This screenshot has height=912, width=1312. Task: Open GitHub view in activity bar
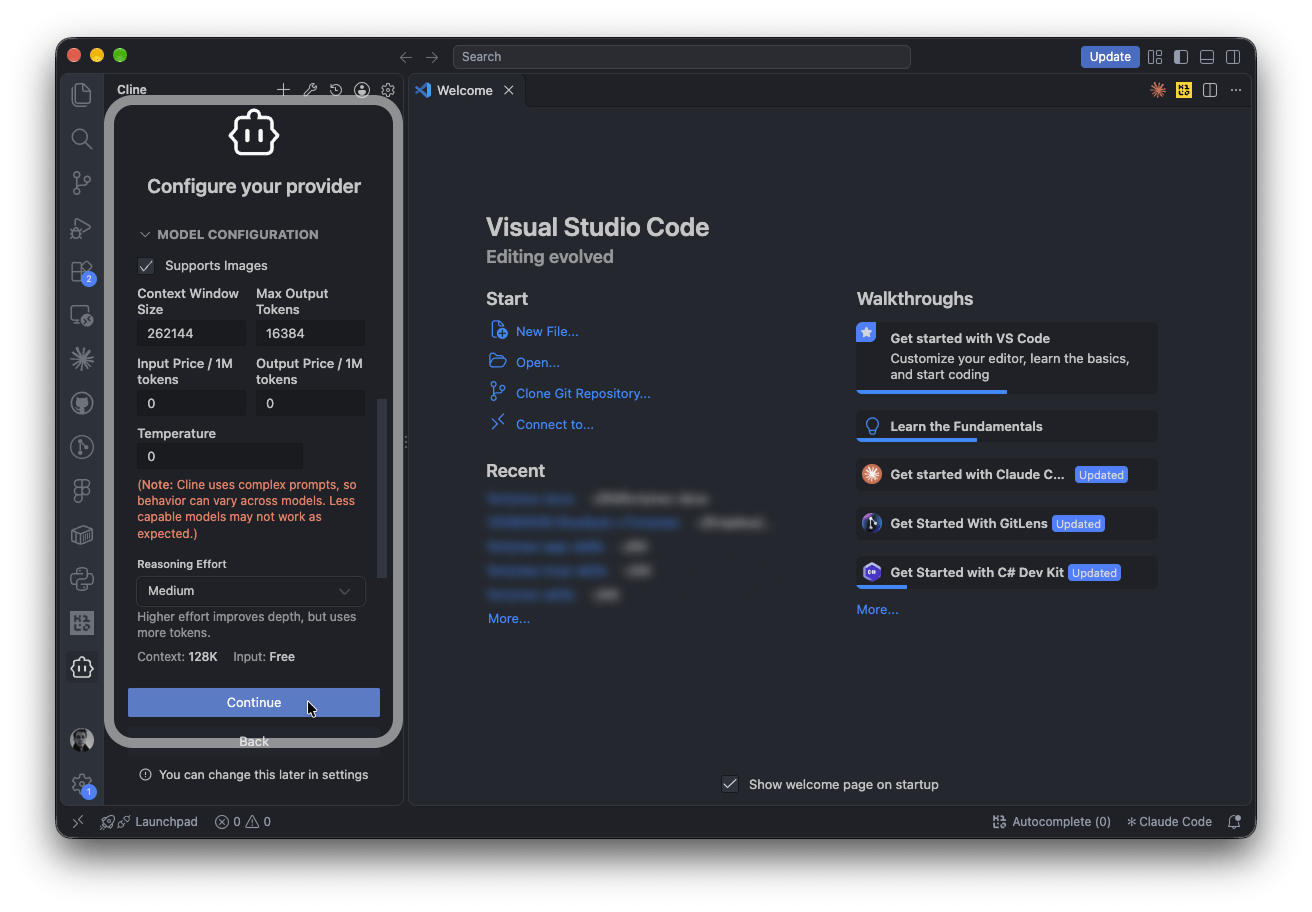click(82, 404)
